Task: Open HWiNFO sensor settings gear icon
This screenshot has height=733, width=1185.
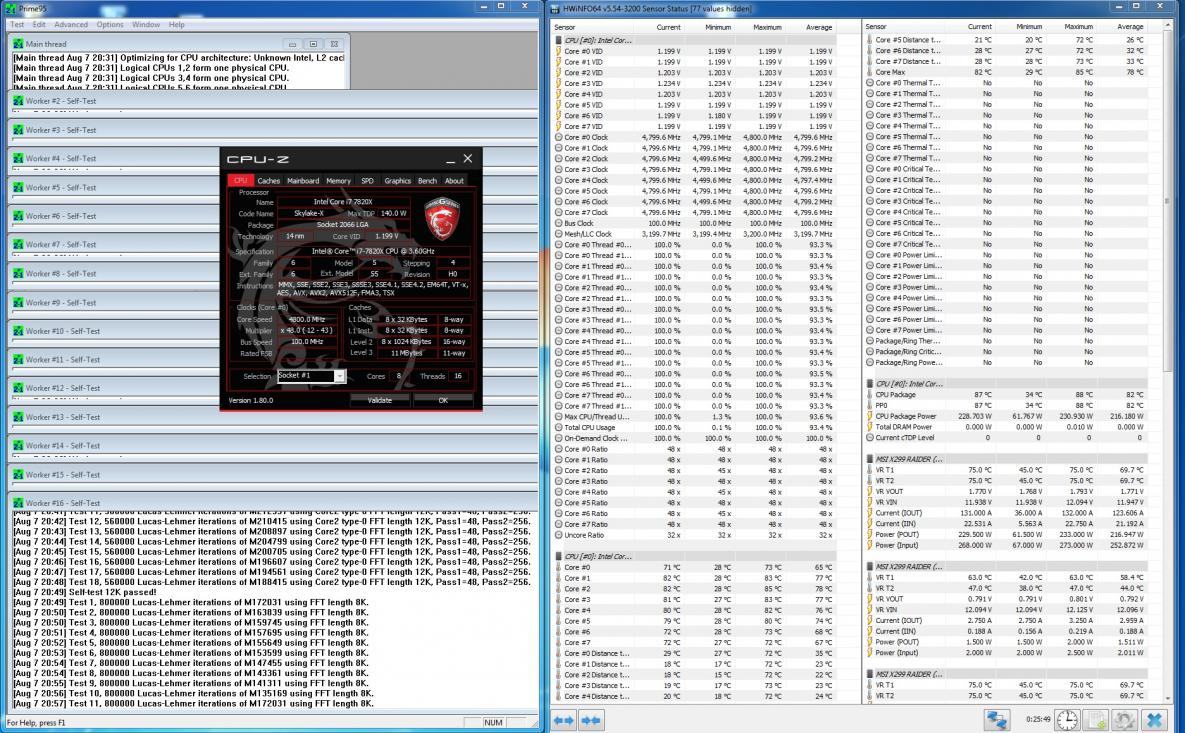Action: coord(1124,720)
